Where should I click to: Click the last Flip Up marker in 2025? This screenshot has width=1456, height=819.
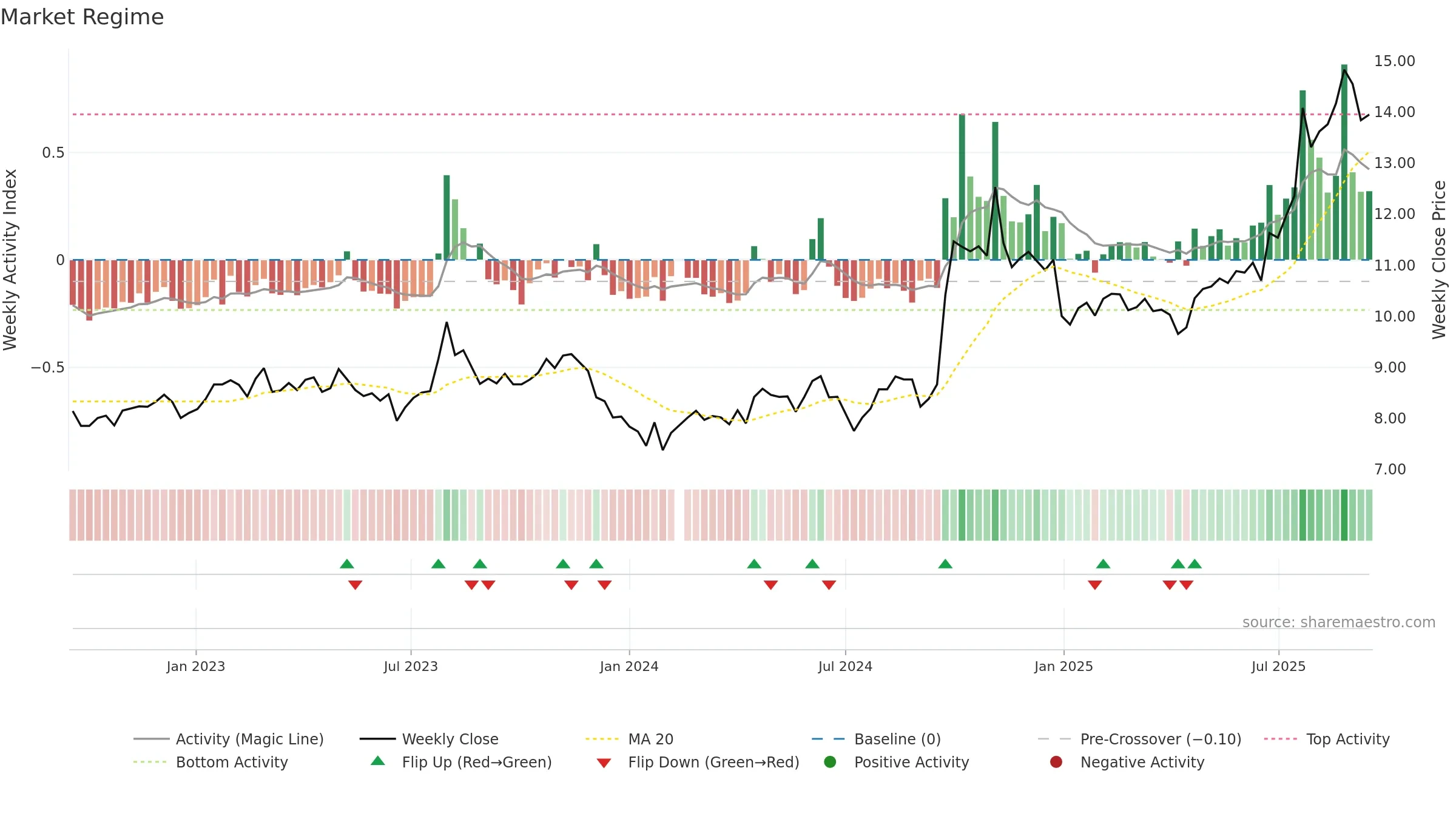[x=1195, y=564]
